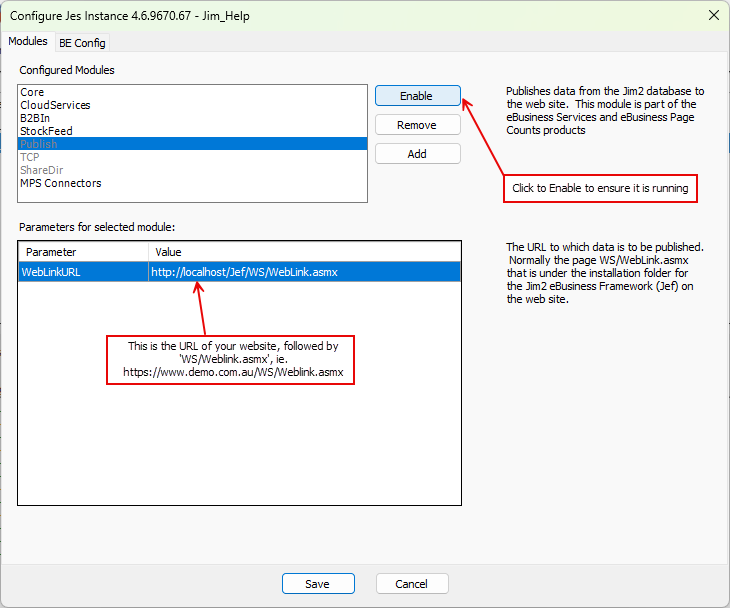Click the Remove module button

[x=418, y=125]
